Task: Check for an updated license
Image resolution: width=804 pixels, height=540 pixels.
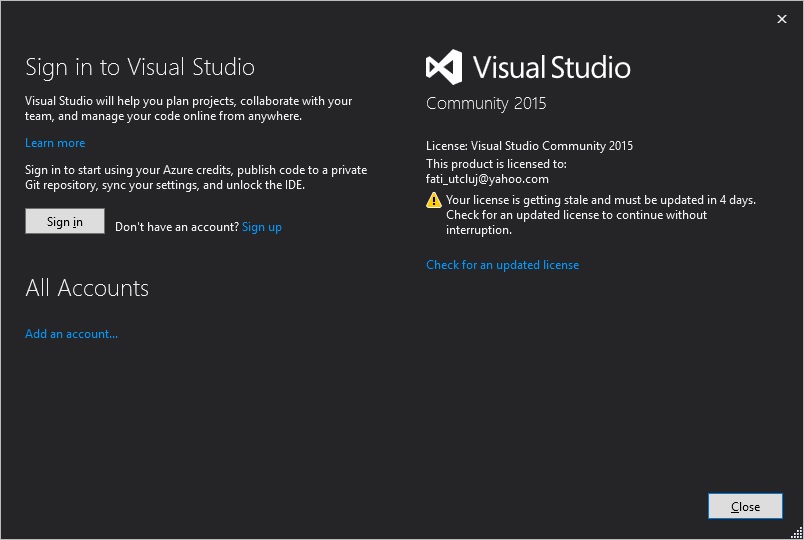Action: 502,265
